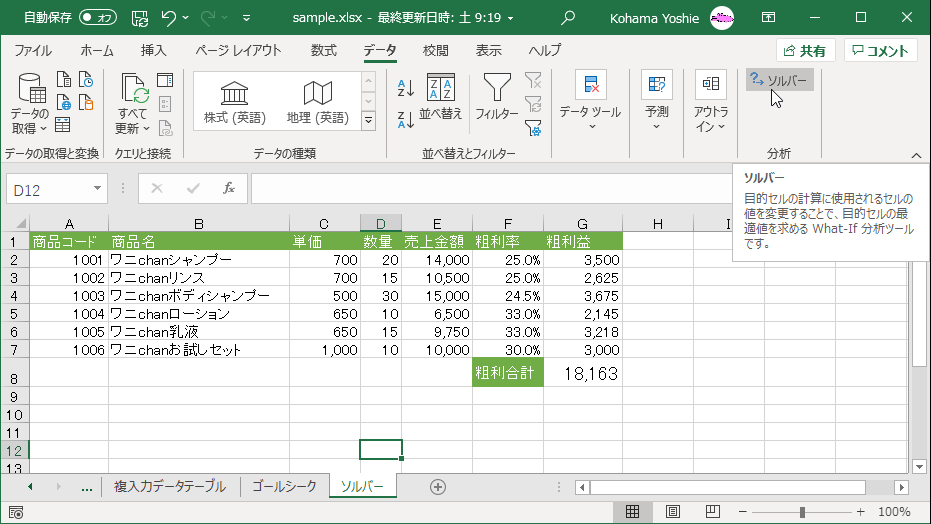Image resolution: width=931 pixels, height=524 pixels.
Task: Click Refresh All (すべて更新) icon
Action: 133,104
